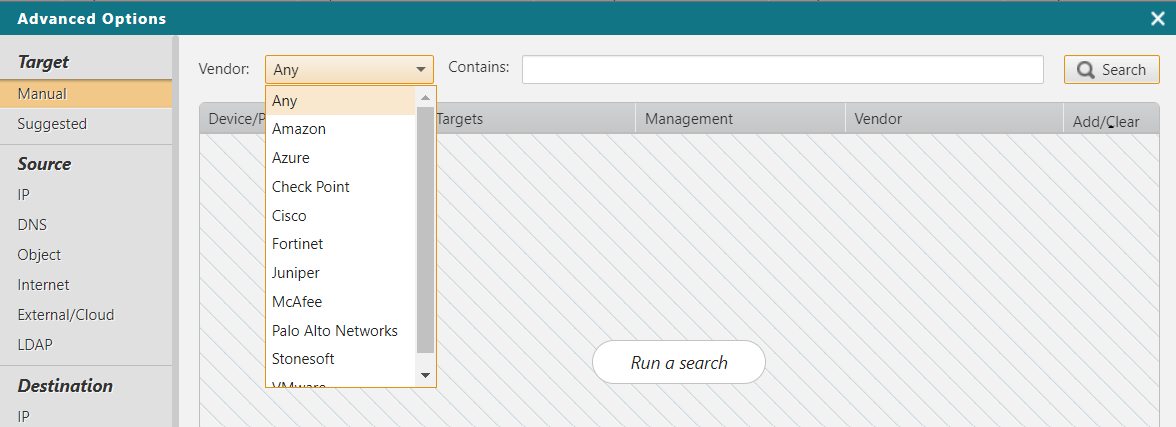Click the Management column header
The height and width of the screenshot is (427, 1176).
click(689, 119)
